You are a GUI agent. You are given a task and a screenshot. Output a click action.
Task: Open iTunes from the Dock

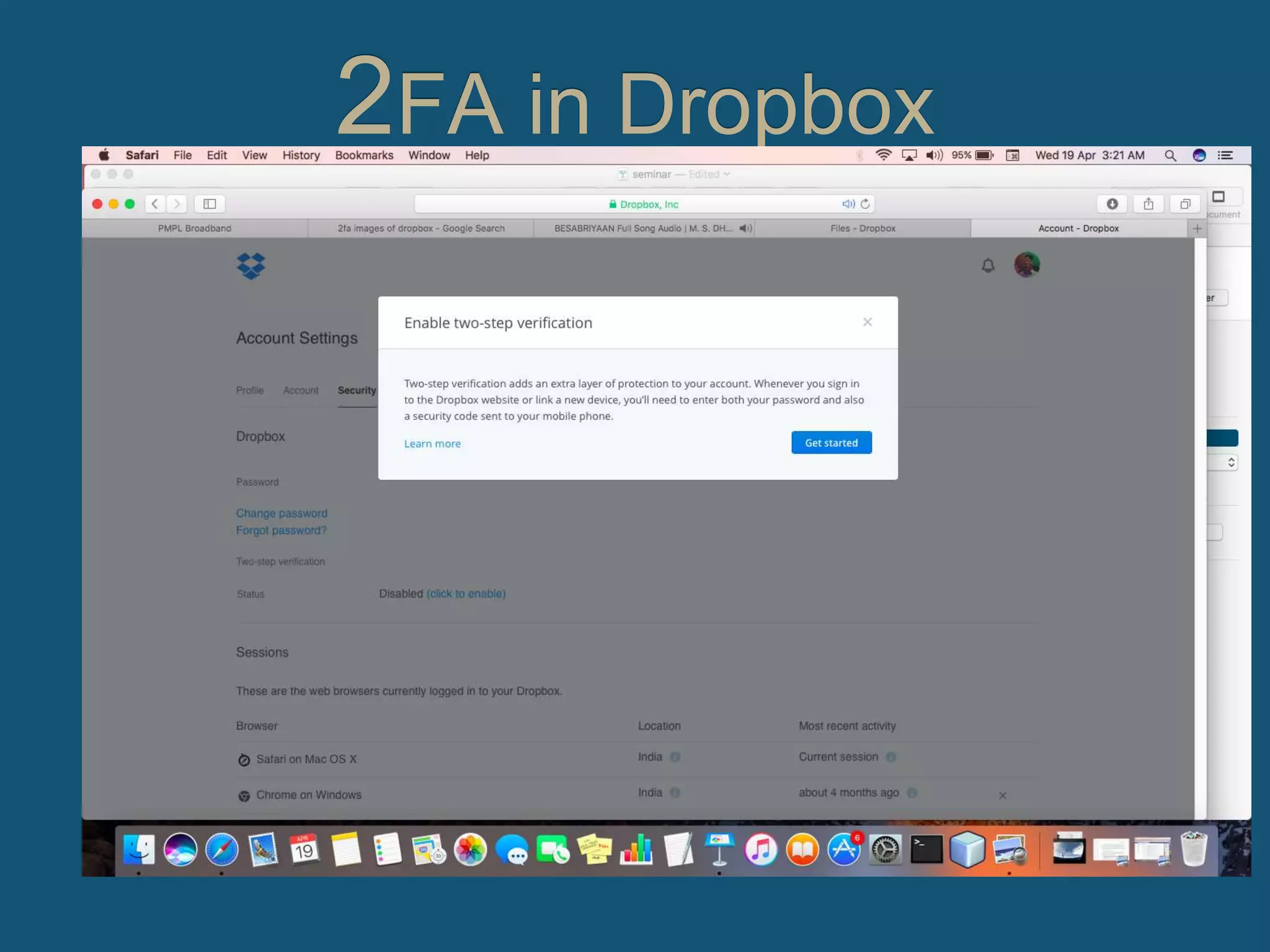tap(761, 849)
